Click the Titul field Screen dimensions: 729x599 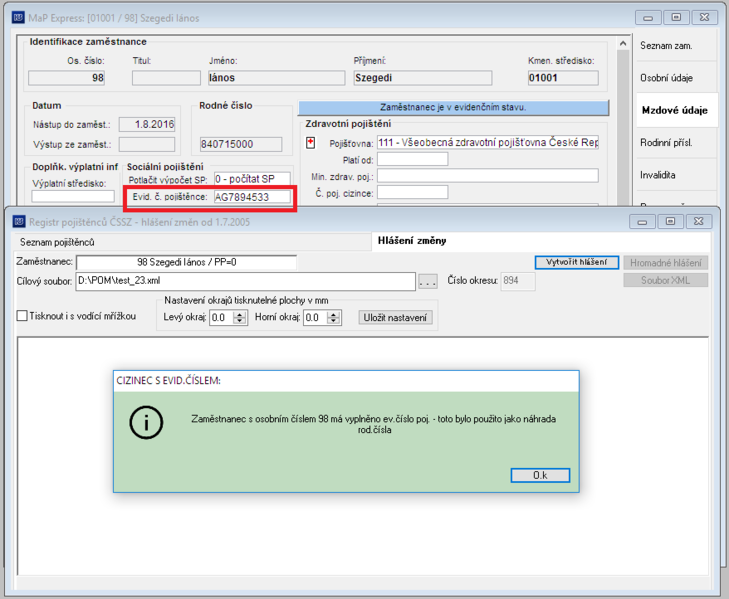166,78
